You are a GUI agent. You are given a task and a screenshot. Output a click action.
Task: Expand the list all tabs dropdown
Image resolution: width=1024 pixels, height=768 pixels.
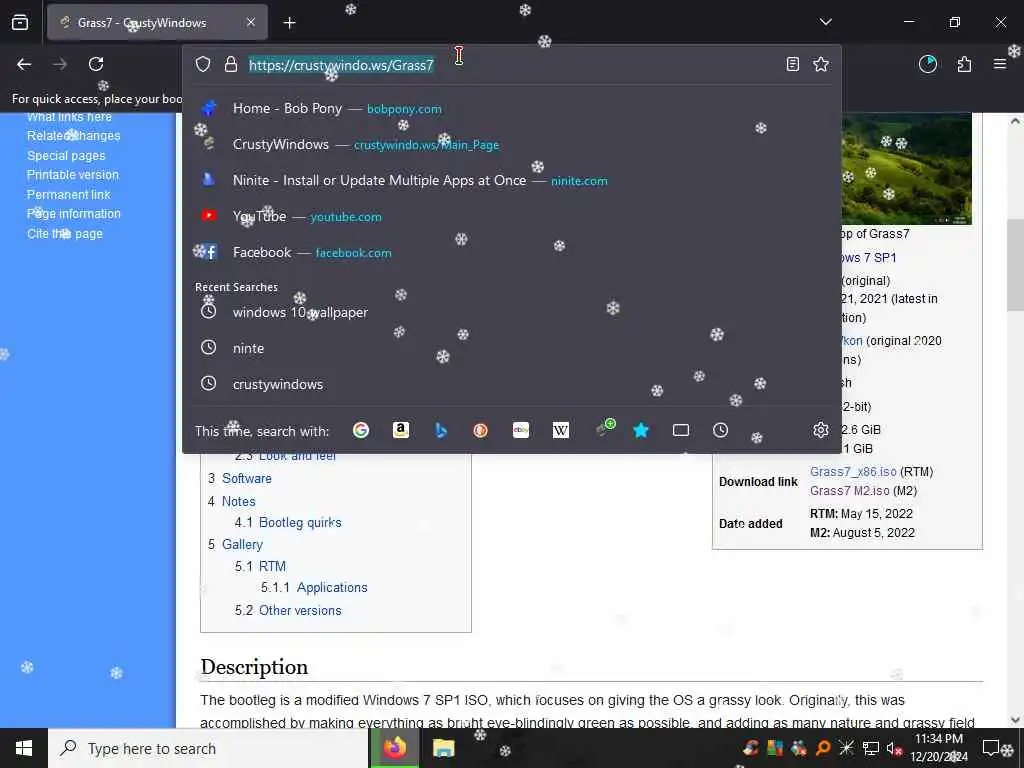point(825,22)
